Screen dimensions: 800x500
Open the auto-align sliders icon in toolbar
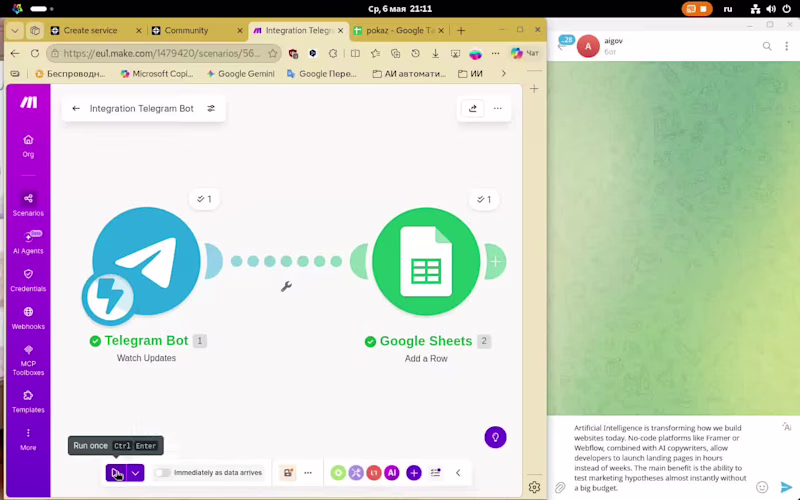[x=435, y=473]
